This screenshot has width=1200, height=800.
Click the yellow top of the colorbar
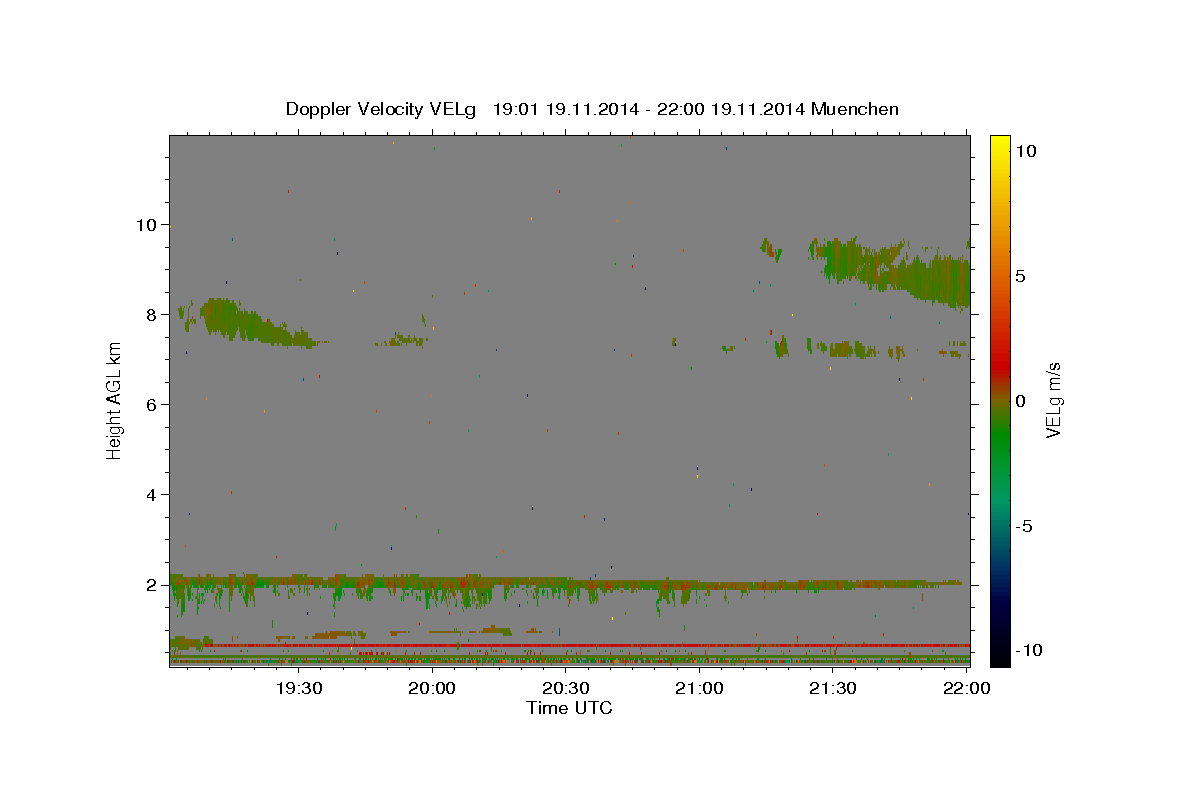pyautogui.click(x=999, y=143)
